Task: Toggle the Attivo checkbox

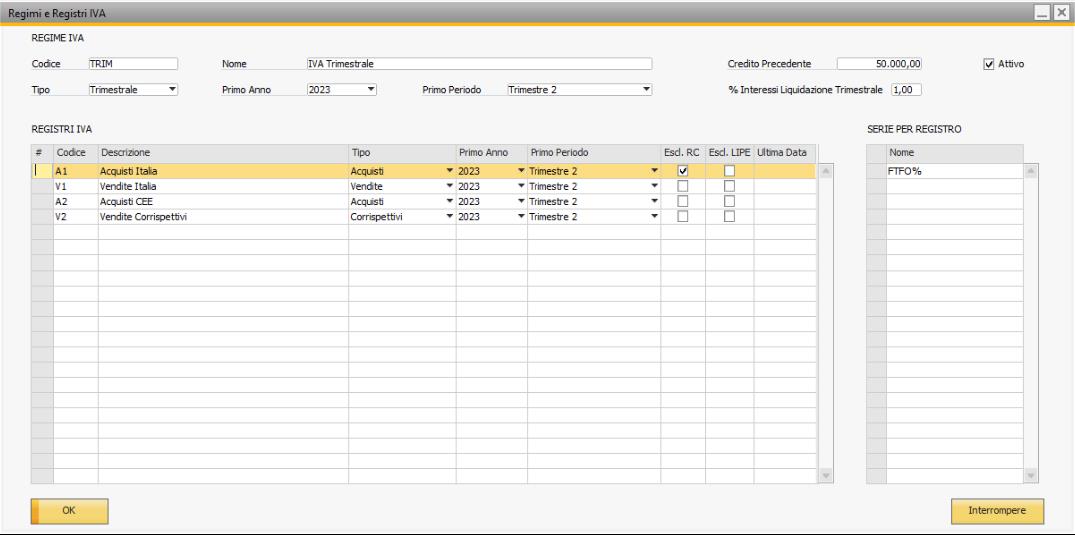Action: tap(989, 64)
